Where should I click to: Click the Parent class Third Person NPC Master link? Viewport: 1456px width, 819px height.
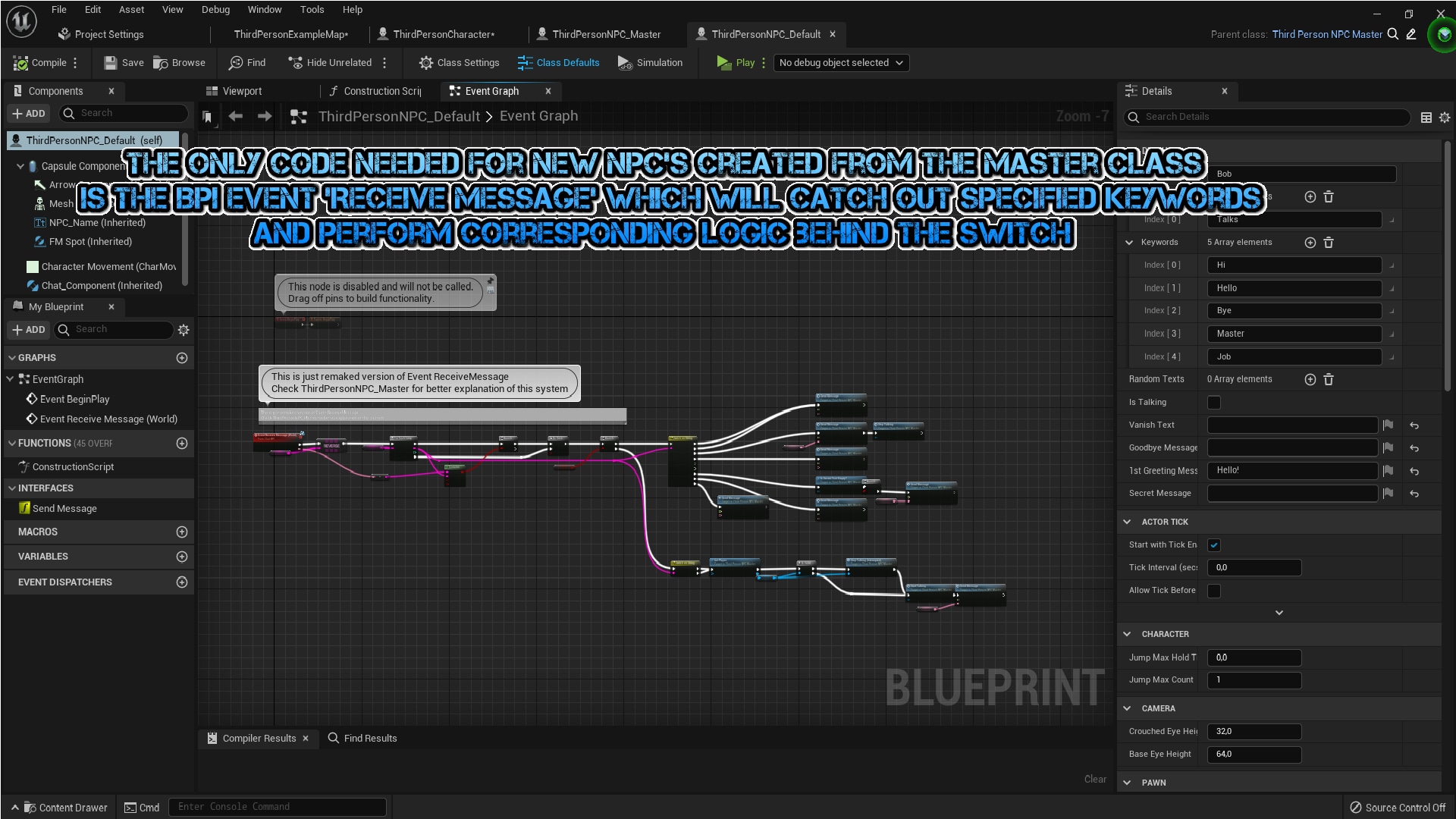[x=1328, y=34]
